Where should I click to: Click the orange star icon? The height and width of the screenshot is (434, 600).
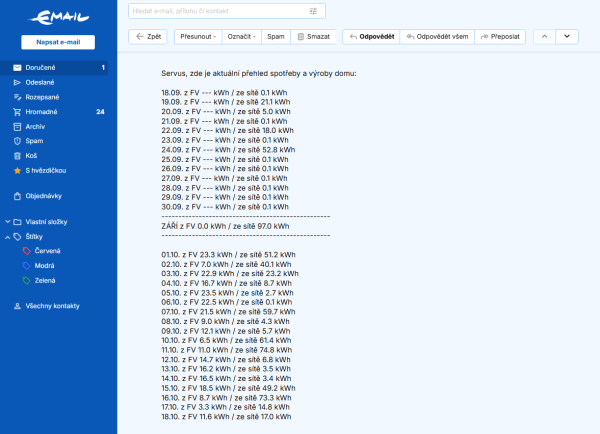pyautogui.click(x=17, y=171)
